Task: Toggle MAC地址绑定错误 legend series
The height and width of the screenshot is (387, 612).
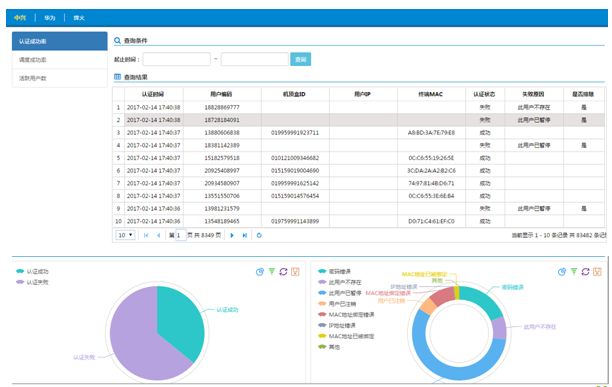Action: 346,314
